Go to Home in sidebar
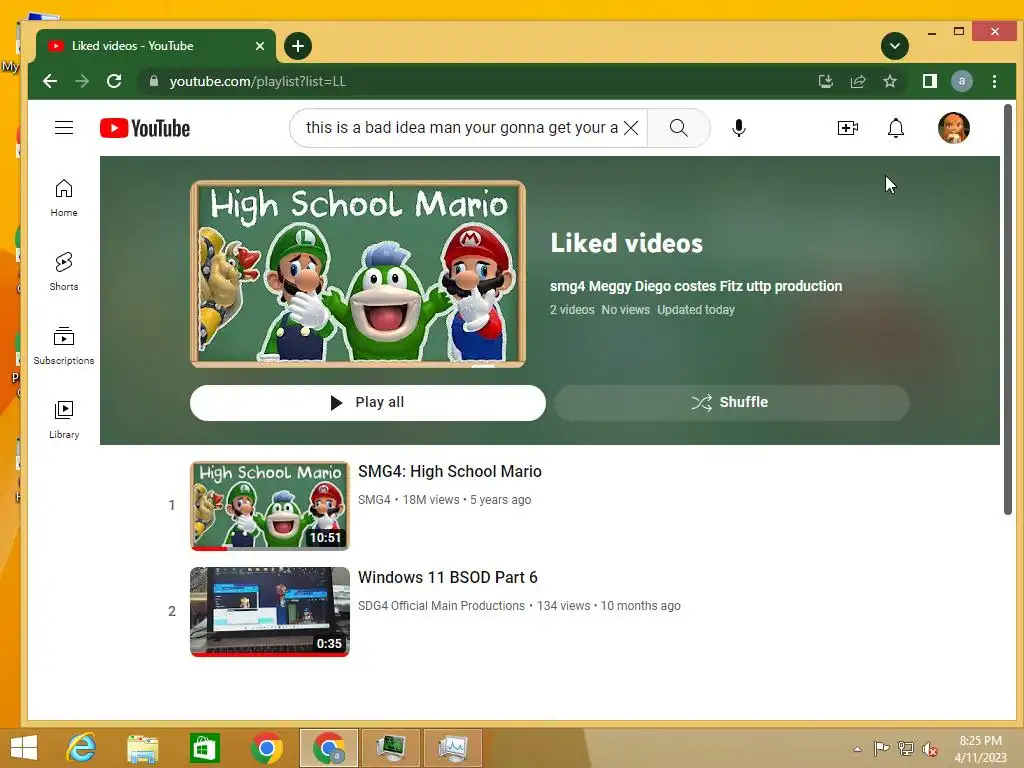Viewport: 1024px width, 768px height. 64,198
